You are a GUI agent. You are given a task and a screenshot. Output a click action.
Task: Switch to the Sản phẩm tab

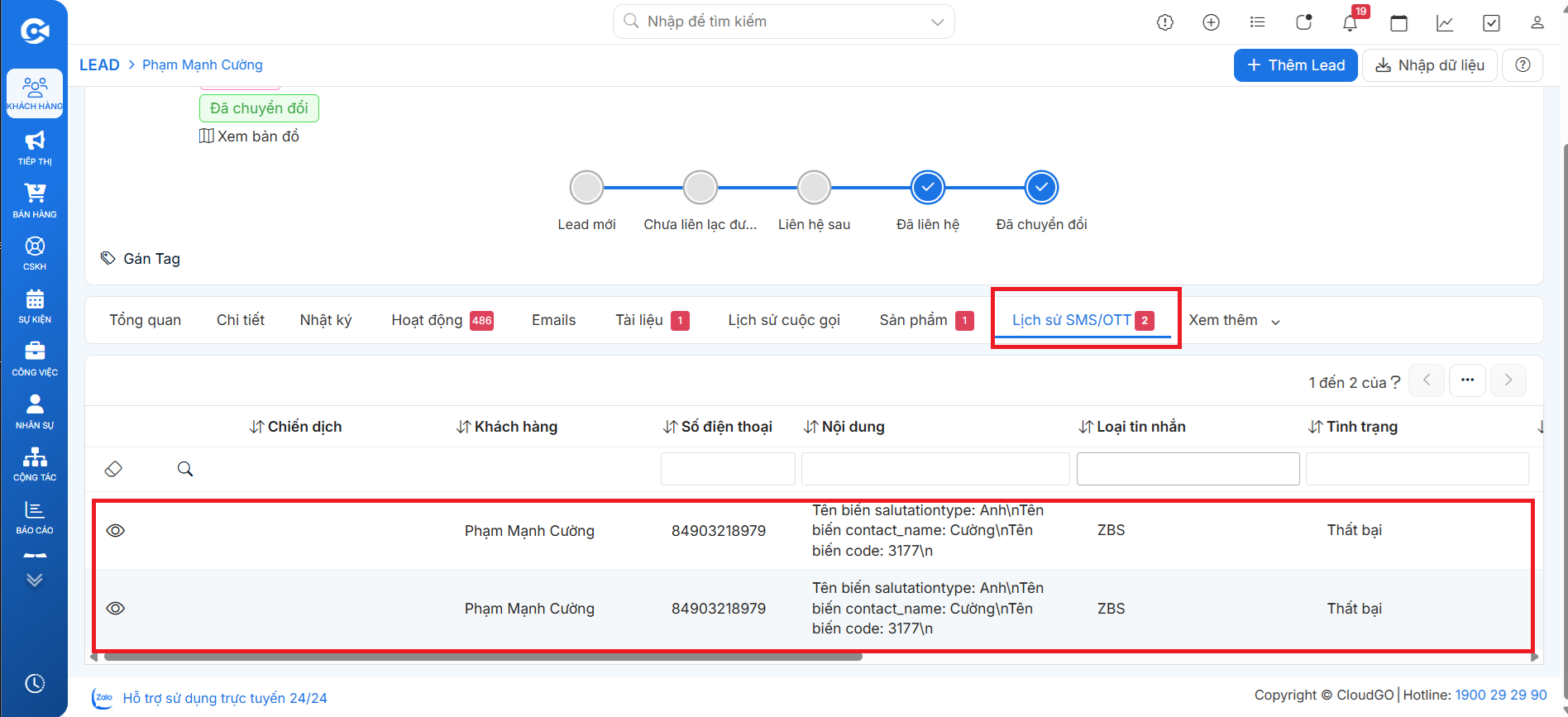926,320
